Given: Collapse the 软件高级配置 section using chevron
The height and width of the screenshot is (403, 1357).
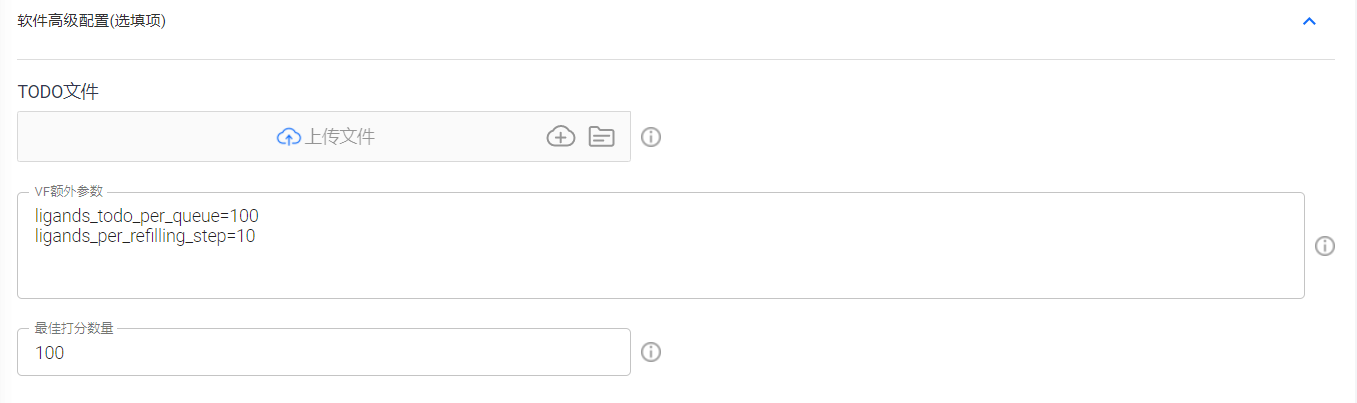Looking at the screenshot, I should pos(1309,21).
